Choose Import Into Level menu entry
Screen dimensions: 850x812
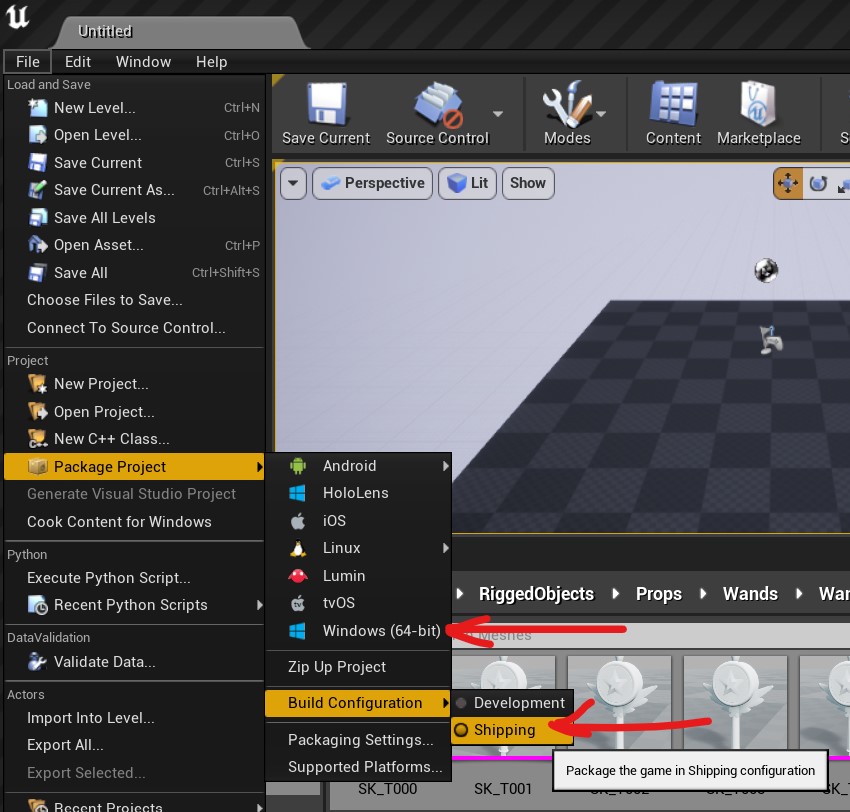pos(134,718)
